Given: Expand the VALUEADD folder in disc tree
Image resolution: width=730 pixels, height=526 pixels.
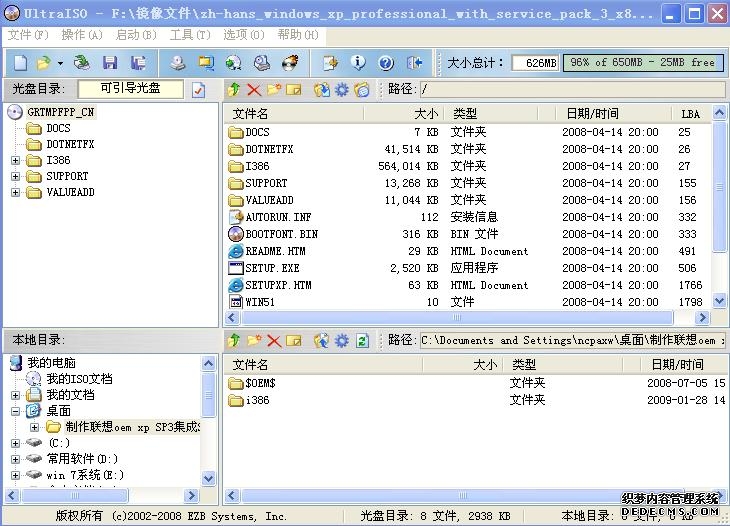Looking at the screenshot, I should (x=15, y=192).
